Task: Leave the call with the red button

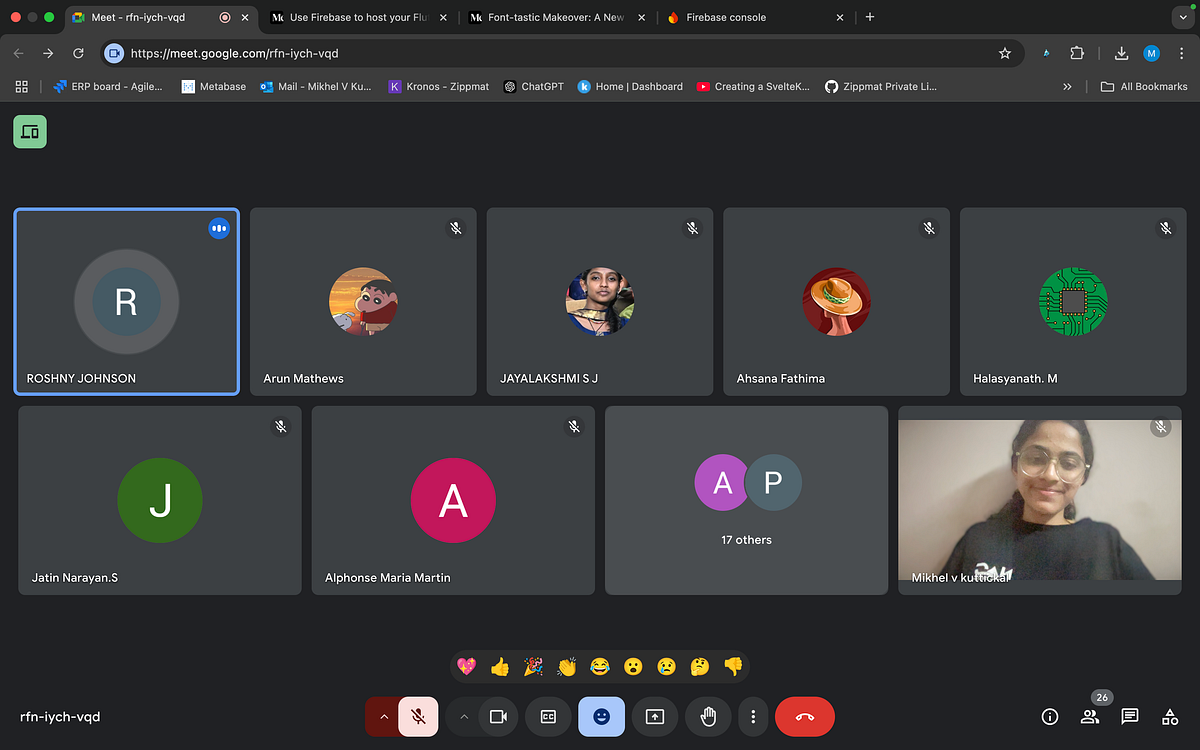Action: (805, 717)
